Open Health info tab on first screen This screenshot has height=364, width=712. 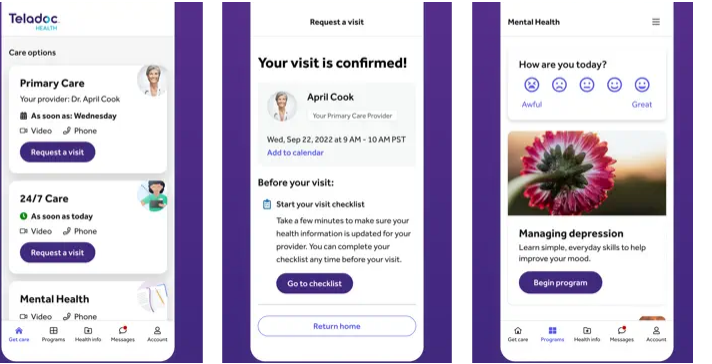pyautogui.click(x=88, y=334)
